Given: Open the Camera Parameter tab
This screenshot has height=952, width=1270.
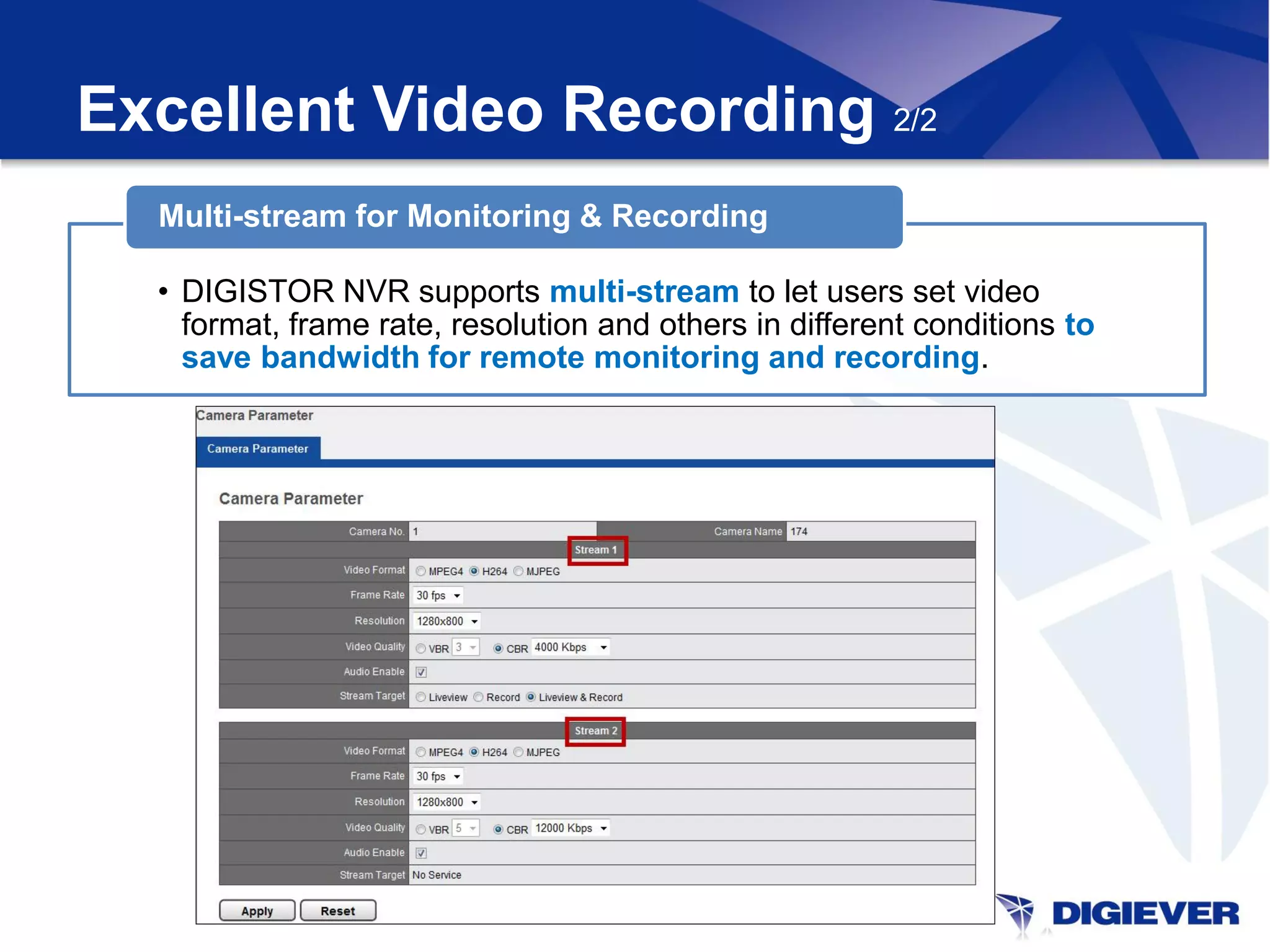Looking at the screenshot, I should [x=258, y=448].
